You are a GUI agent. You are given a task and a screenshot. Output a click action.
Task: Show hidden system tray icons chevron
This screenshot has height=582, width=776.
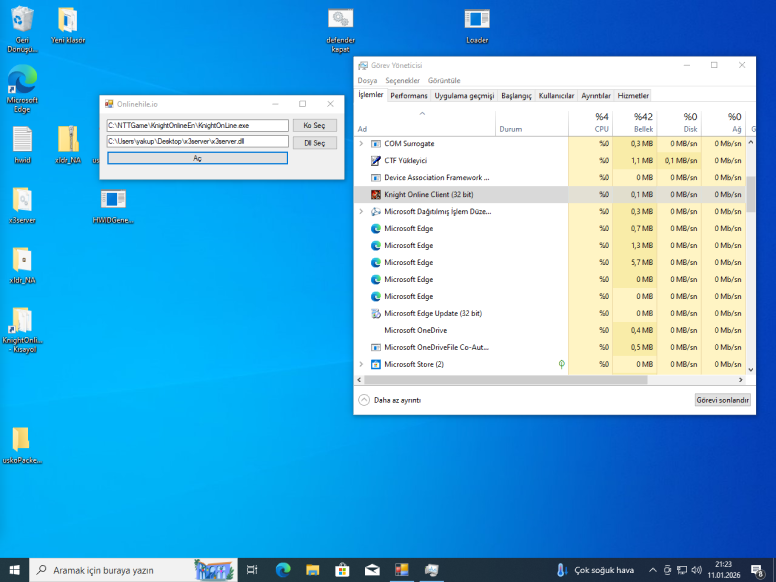(653, 570)
